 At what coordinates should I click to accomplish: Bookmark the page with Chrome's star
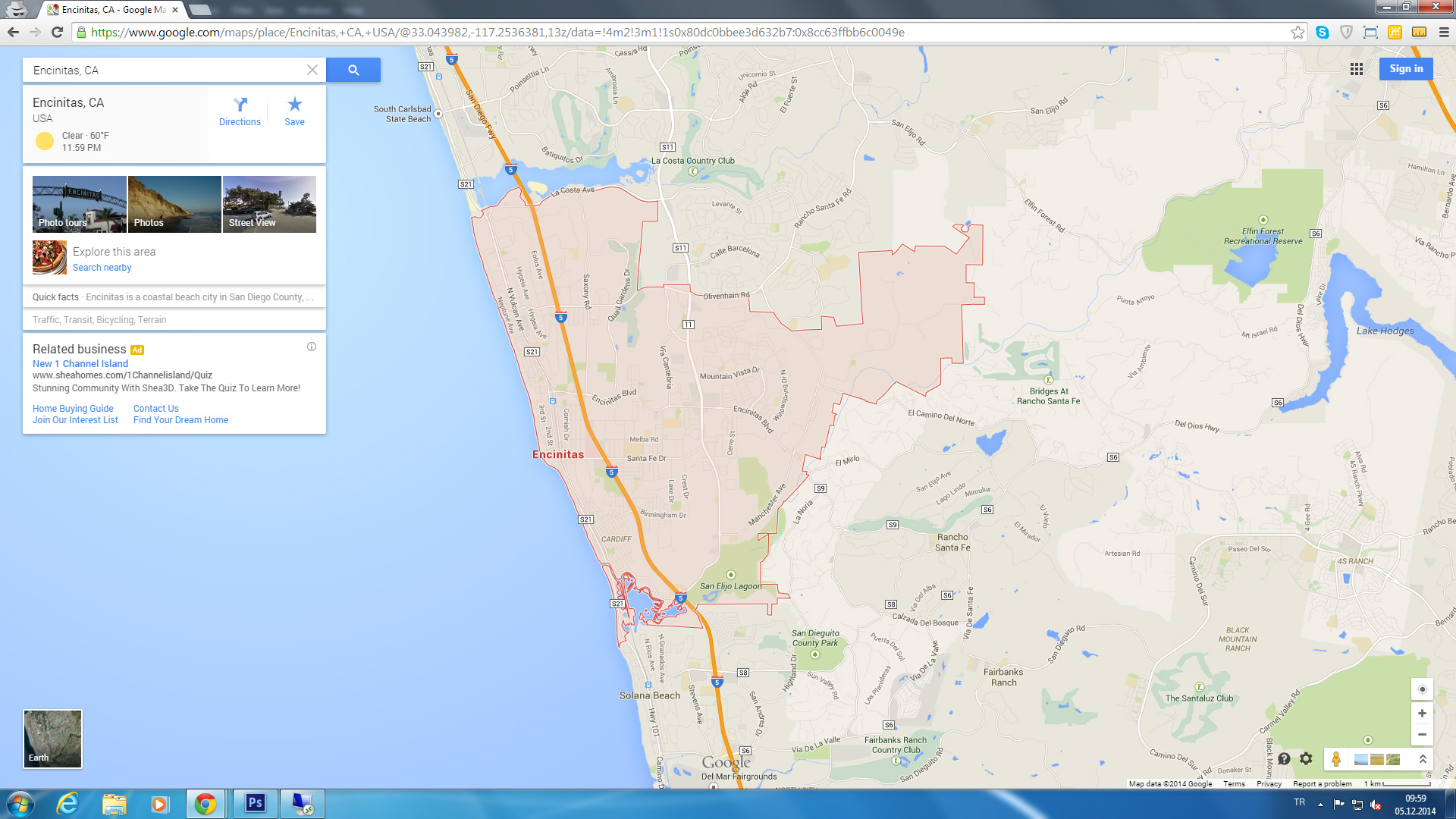tap(1298, 32)
